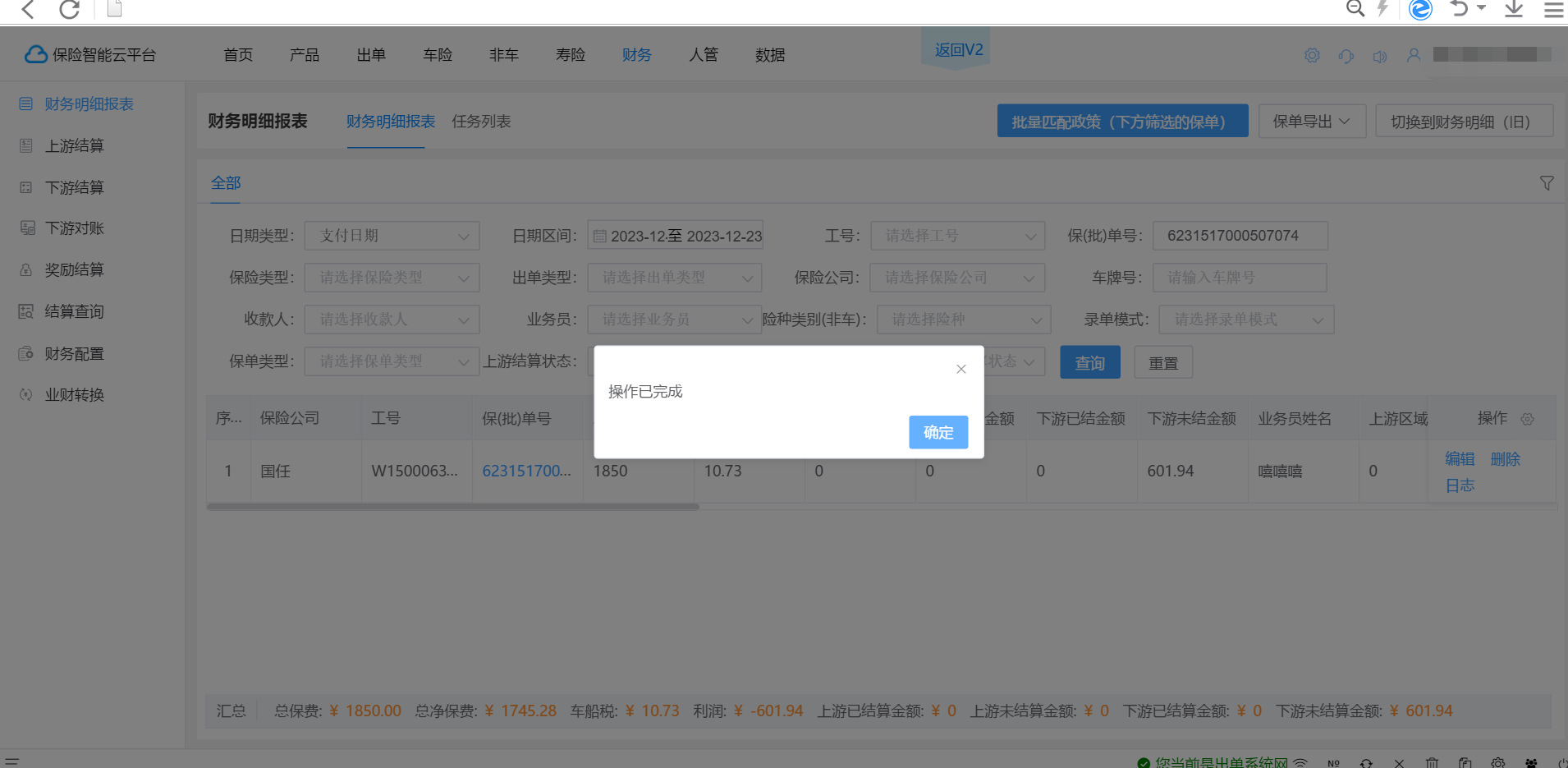Open column settings gear in 操作 header
The width and height of the screenshot is (1568, 768).
click(1527, 419)
